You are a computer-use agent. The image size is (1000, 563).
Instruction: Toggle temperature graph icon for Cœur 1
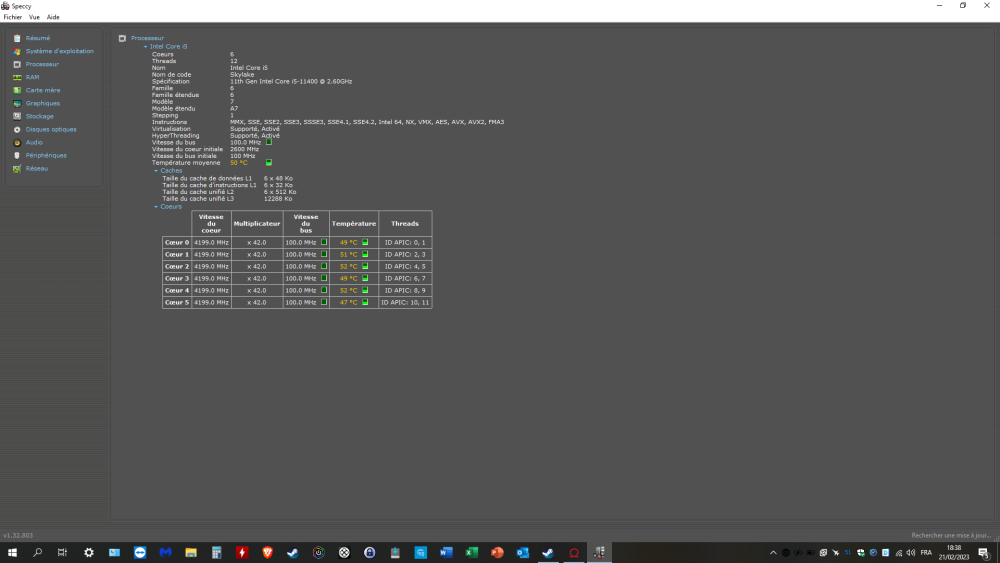365,254
